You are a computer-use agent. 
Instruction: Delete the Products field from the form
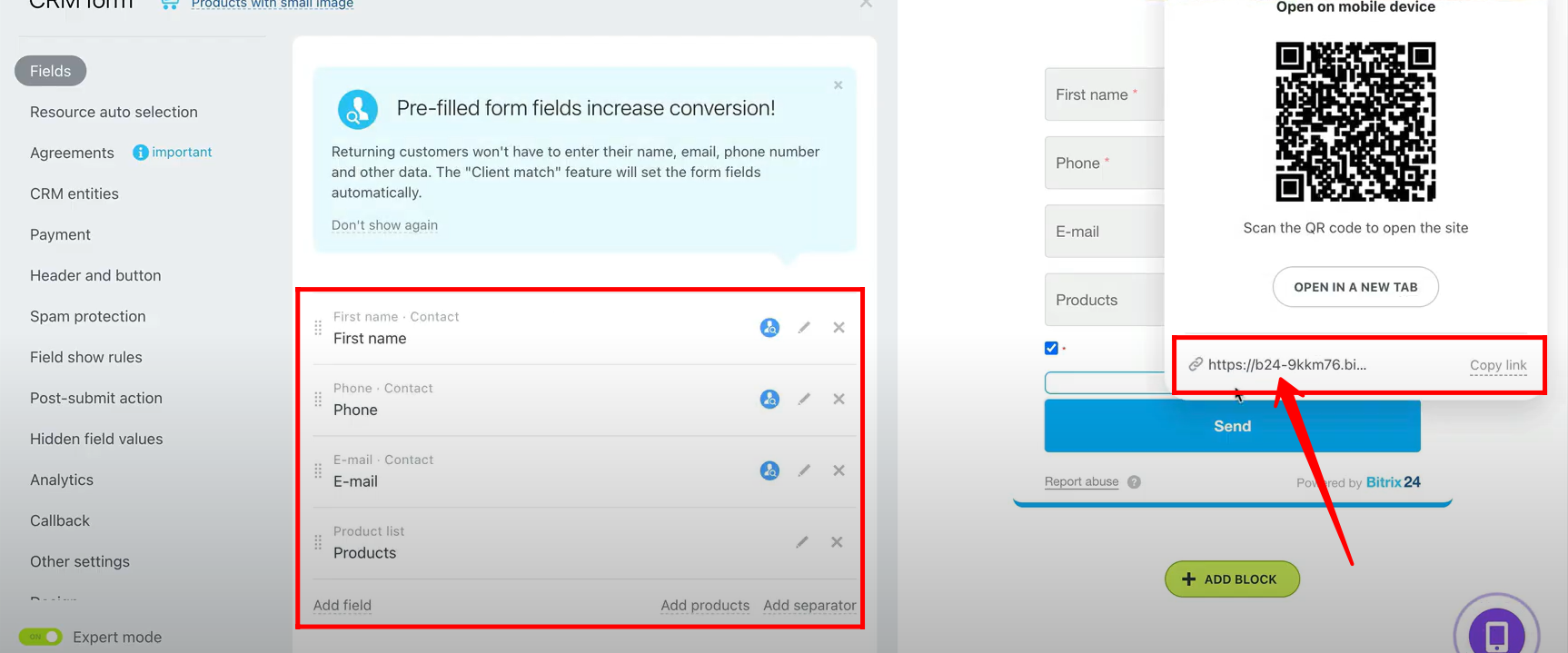click(837, 542)
